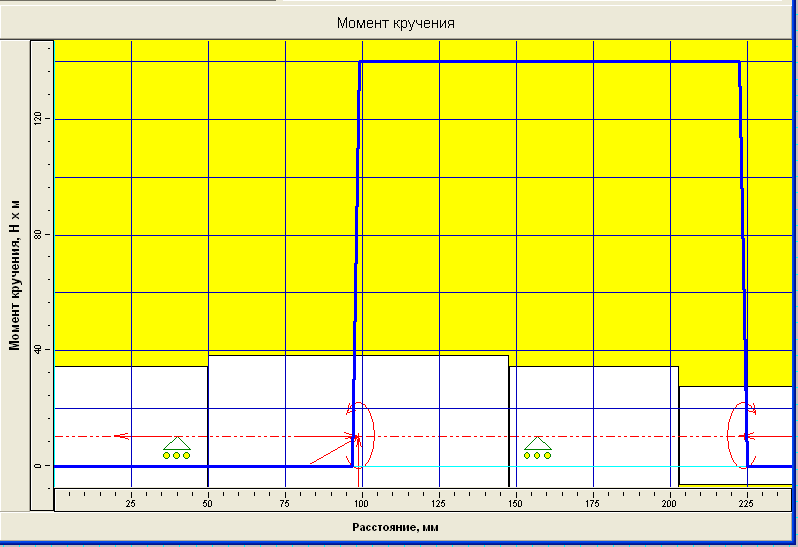Click the y-axis value 120

click(37, 119)
